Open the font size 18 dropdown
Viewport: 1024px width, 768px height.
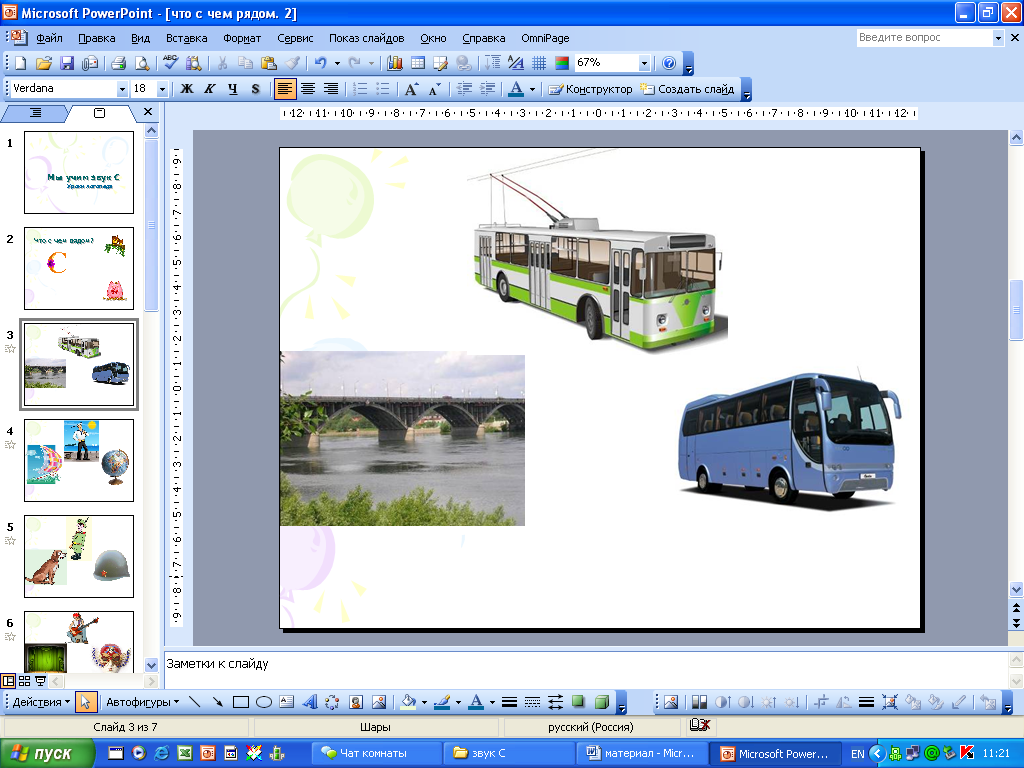[x=163, y=89]
